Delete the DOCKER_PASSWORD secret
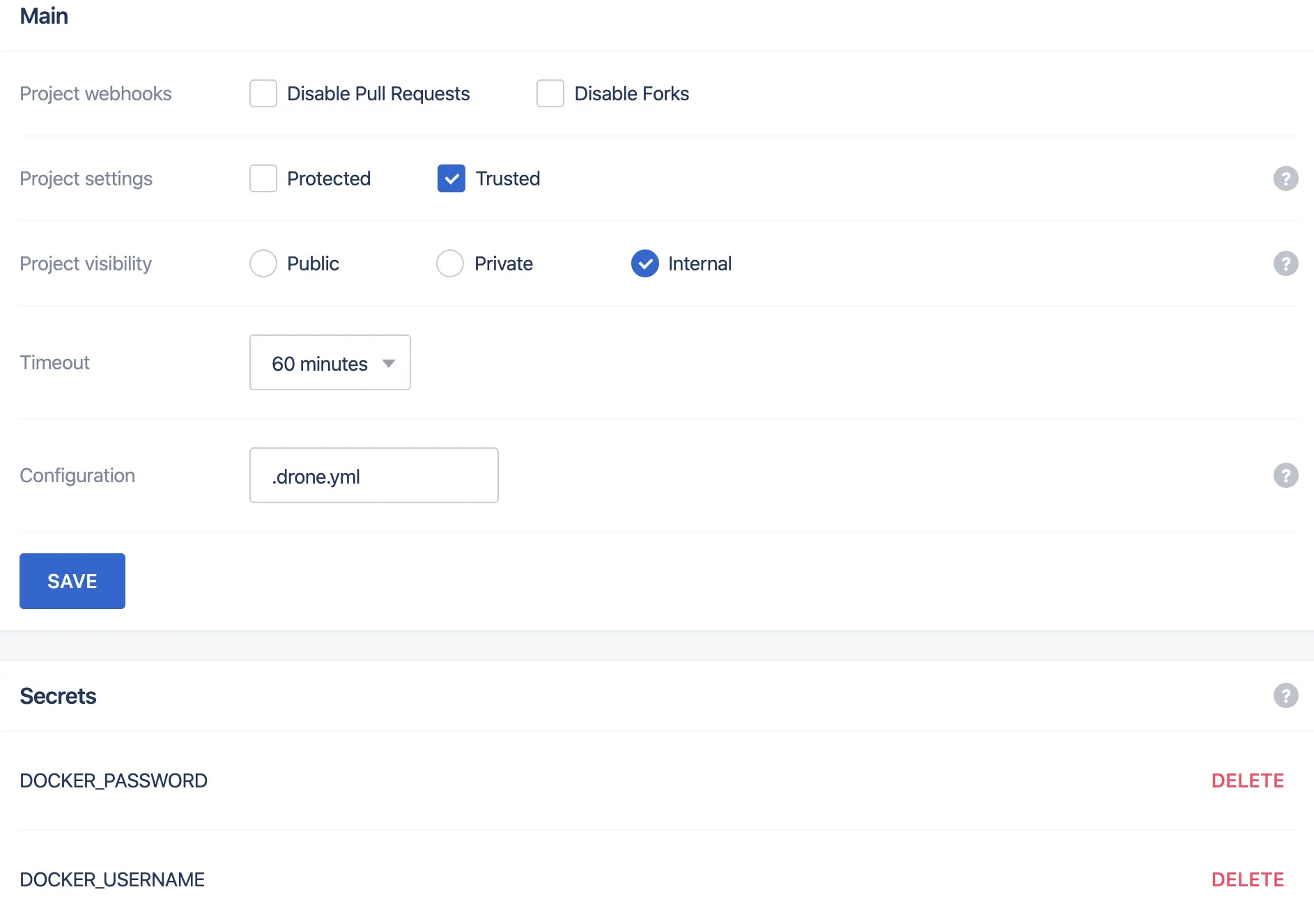 pos(1247,780)
